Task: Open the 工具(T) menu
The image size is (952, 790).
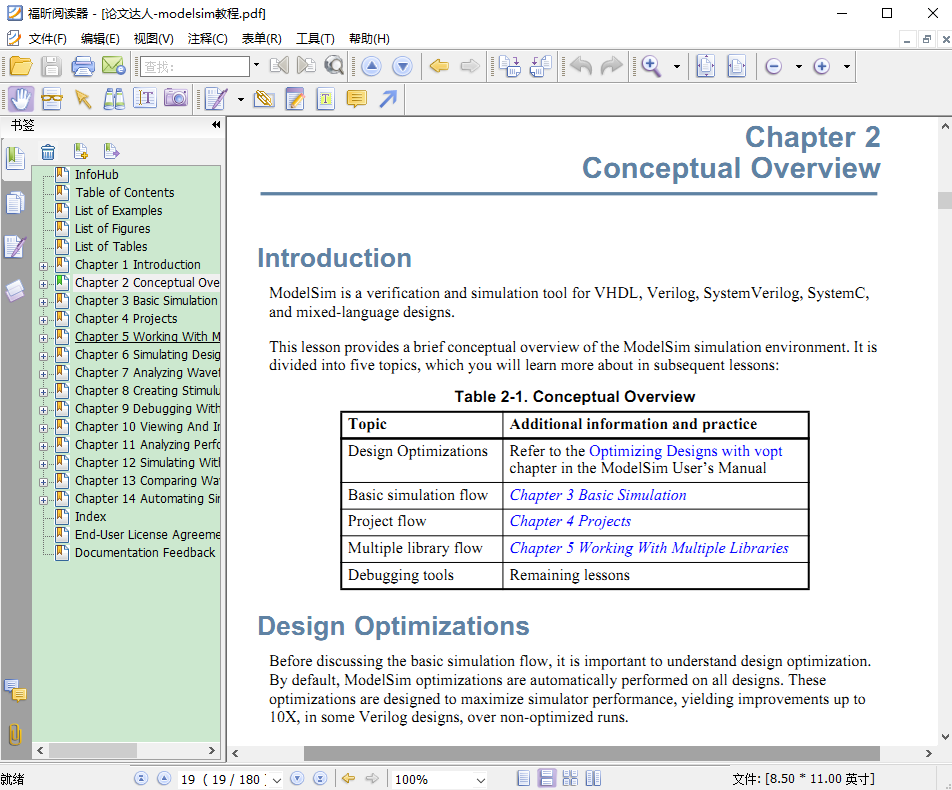Action: [315, 38]
